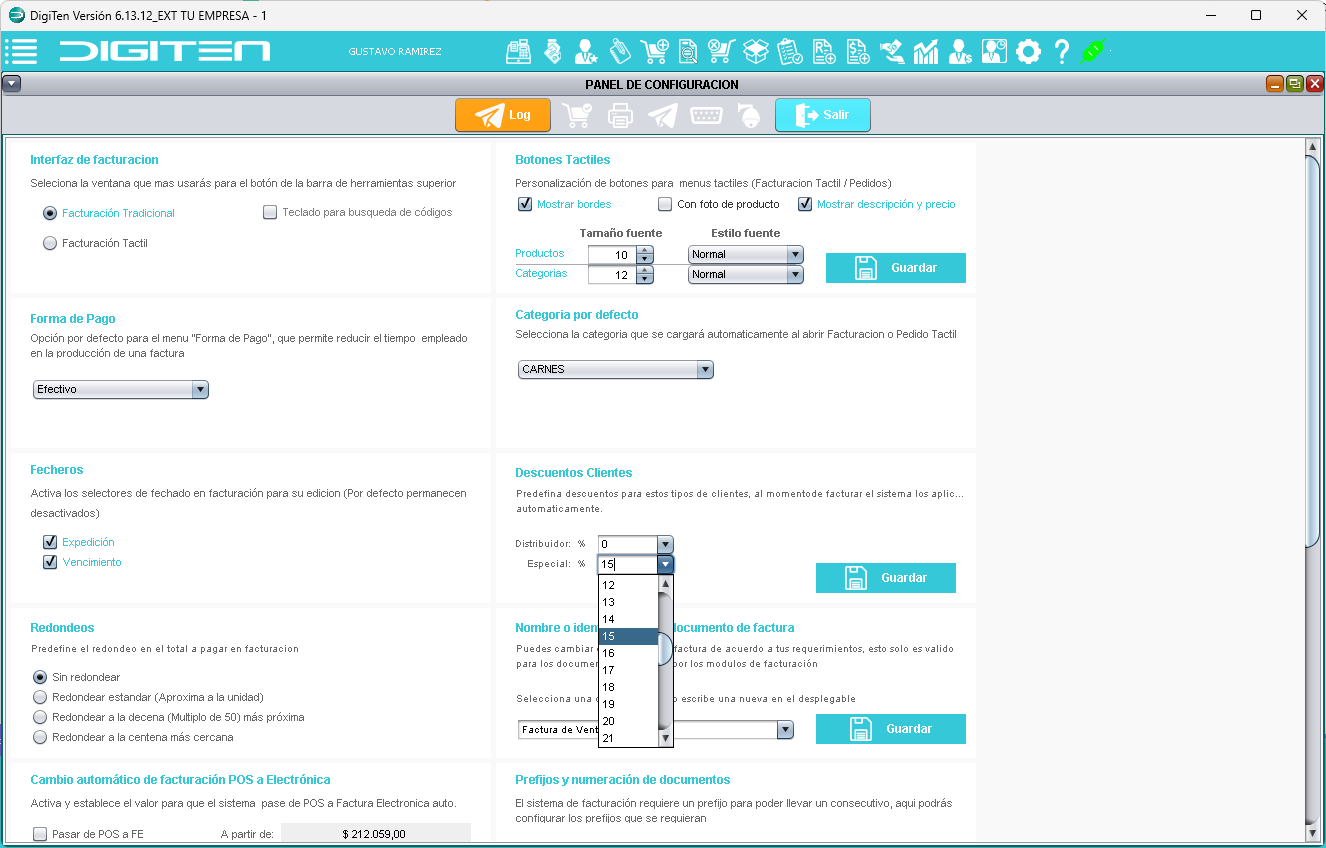Open the clipboard checklist icon
The height and width of the screenshot is (848, 1326).
click(x=790, y=51)
